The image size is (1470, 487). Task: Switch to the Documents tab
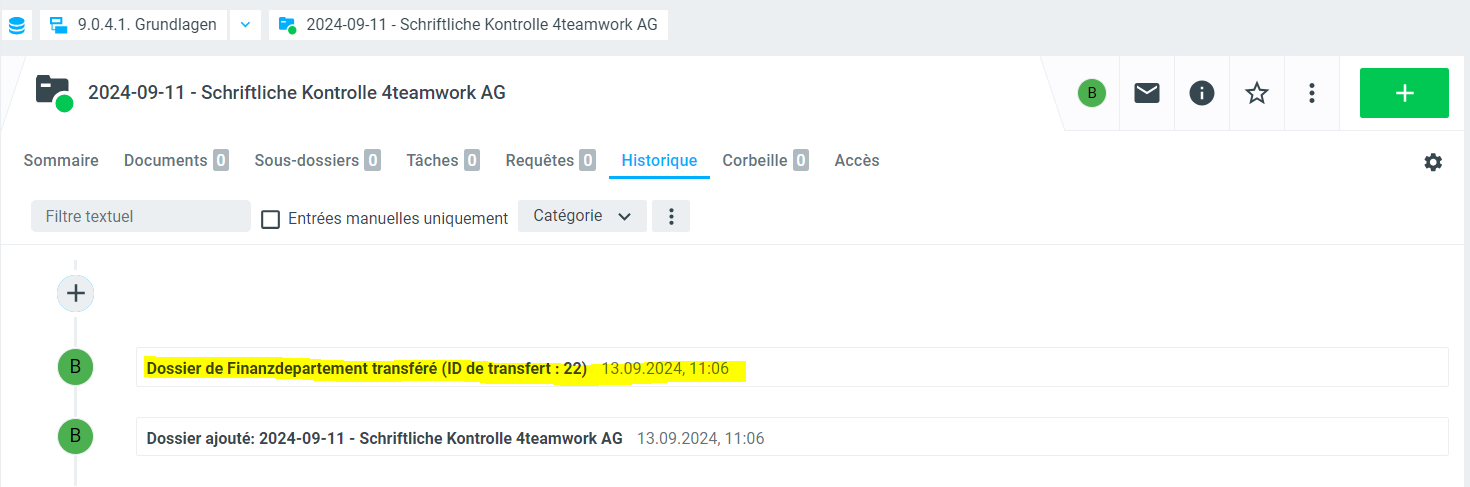click(x=166, y=160)
